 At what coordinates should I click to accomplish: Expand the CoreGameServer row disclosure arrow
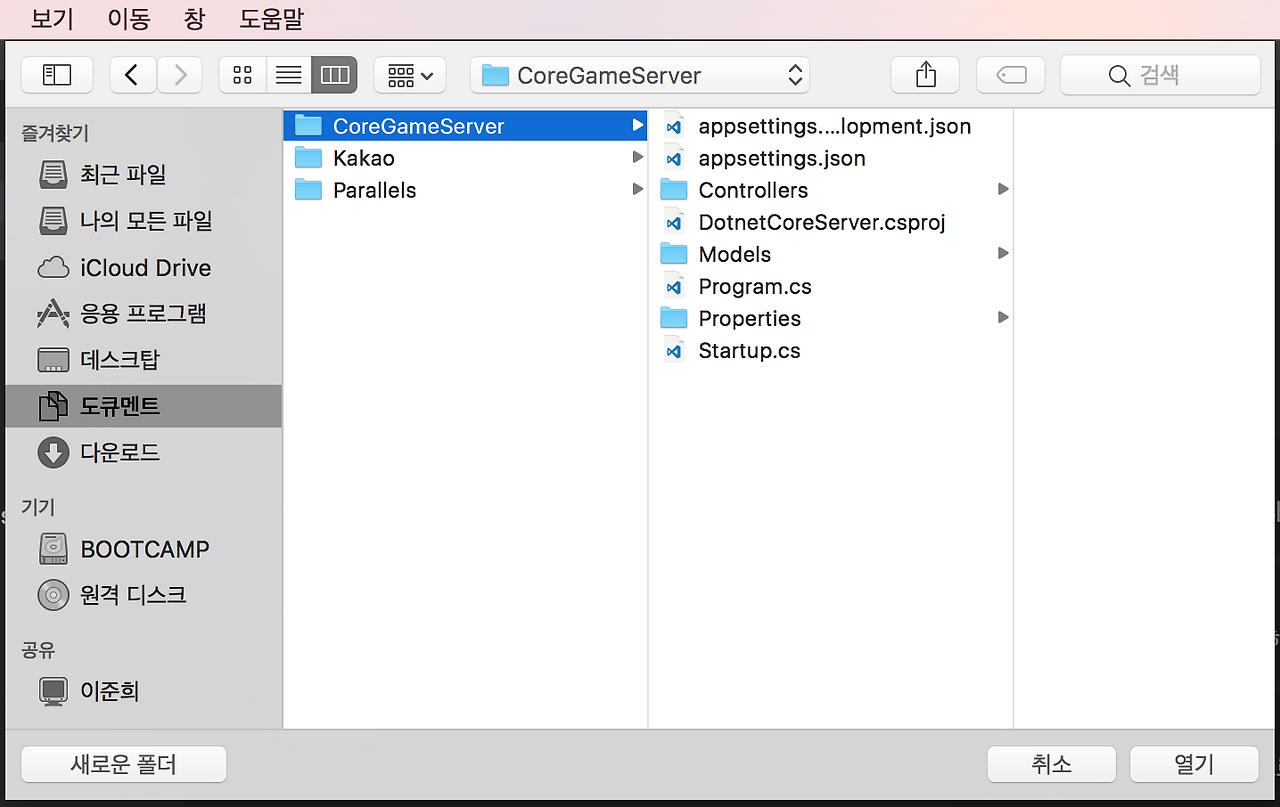637,126
